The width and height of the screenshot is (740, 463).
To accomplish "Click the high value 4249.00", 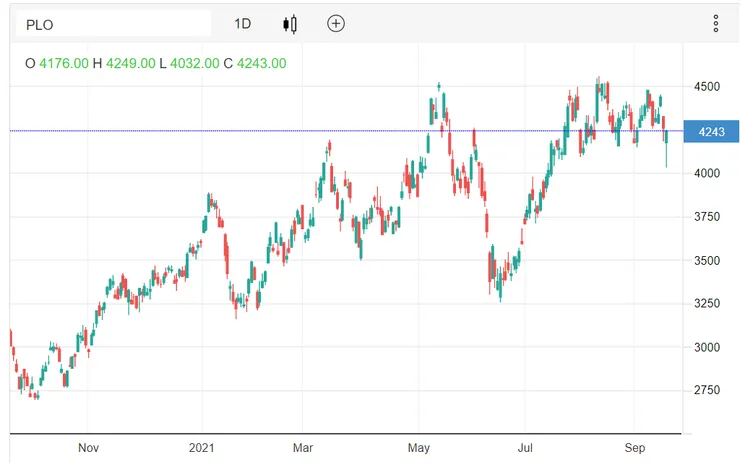I will click(x=131, y=63).
